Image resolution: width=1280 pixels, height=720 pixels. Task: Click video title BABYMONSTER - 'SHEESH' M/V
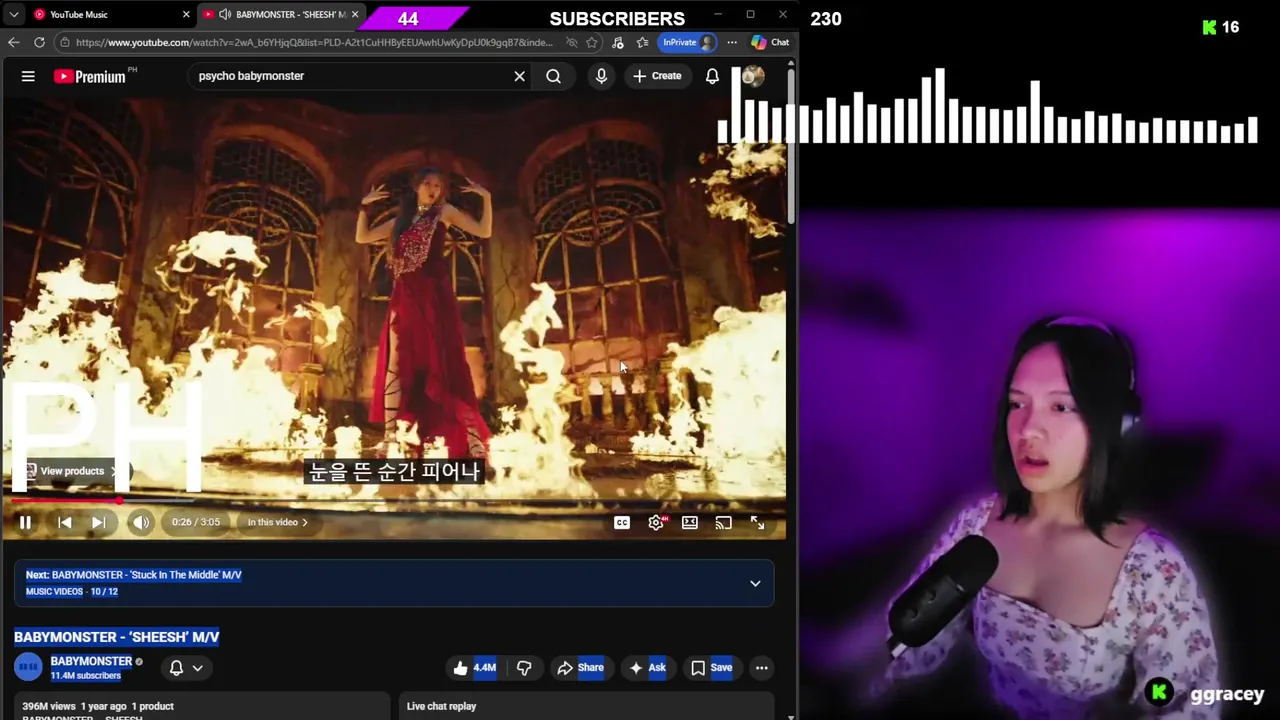[x=116, y=637]
